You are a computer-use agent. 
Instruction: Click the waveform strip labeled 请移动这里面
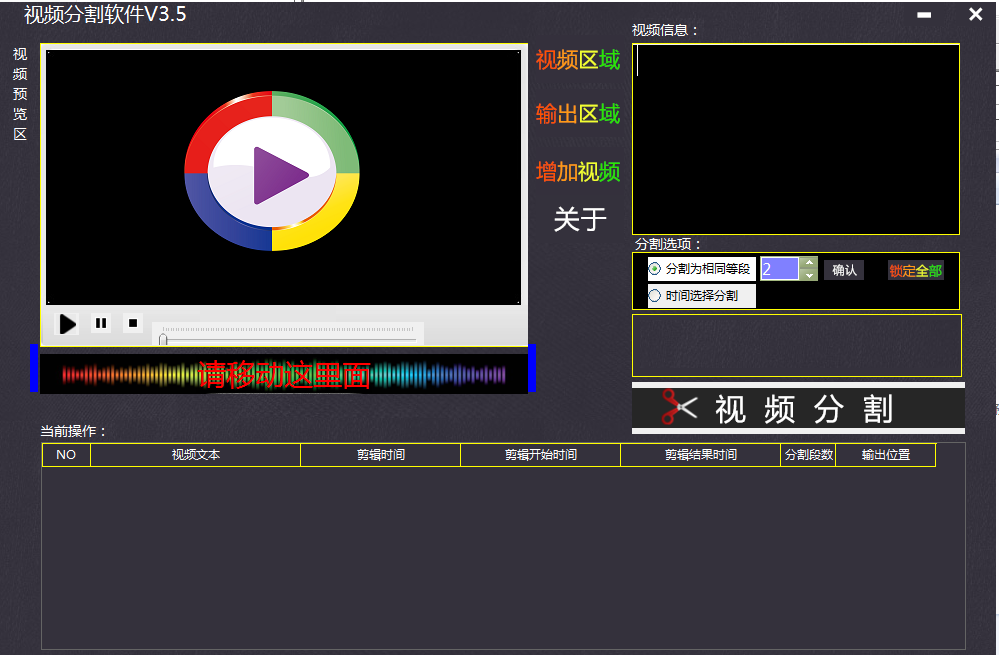285,373
